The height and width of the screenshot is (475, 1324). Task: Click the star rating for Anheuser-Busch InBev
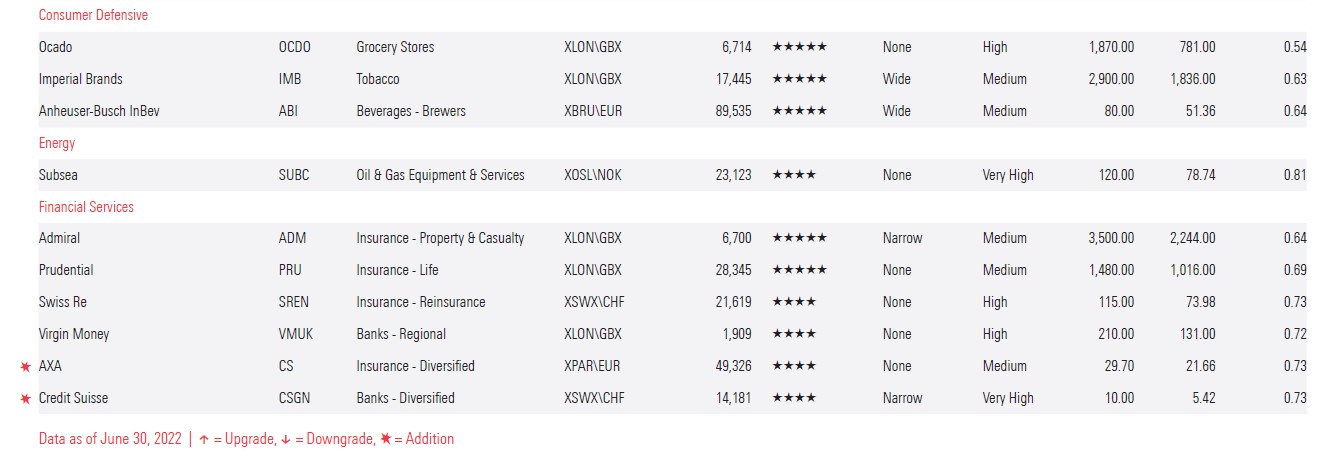tap(799, 111)
